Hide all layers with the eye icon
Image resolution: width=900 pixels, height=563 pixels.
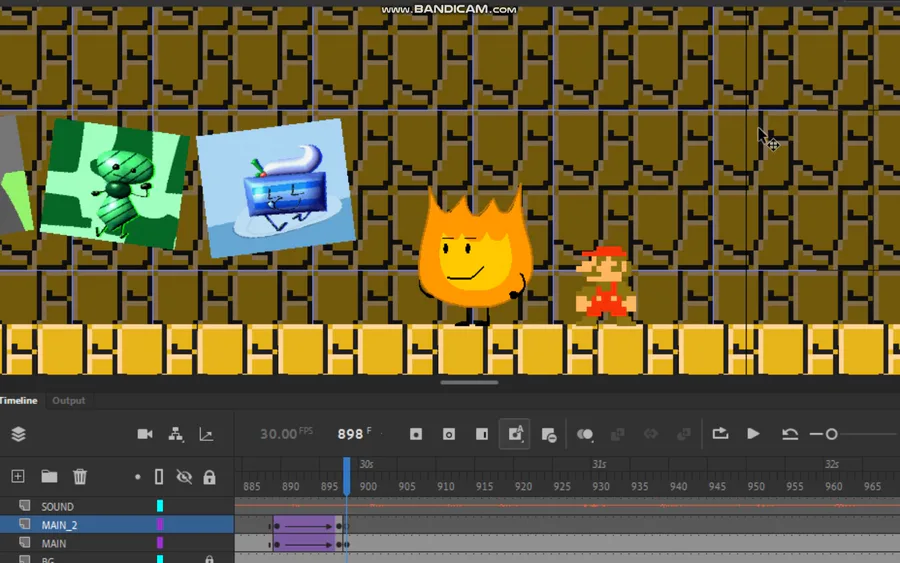(184, 477)
